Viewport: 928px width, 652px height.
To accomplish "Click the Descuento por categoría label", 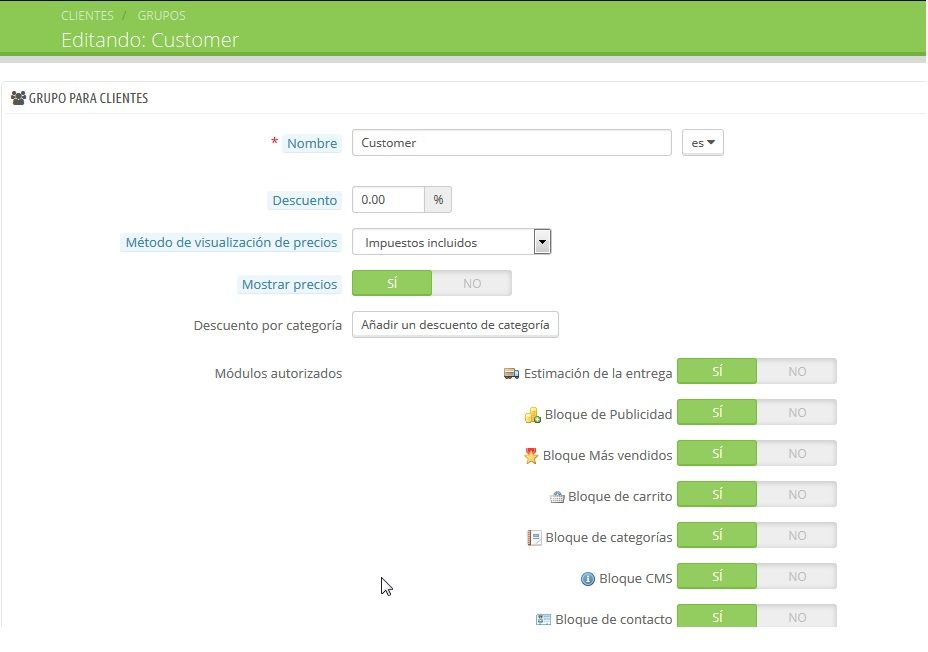I will coord(268,325).
